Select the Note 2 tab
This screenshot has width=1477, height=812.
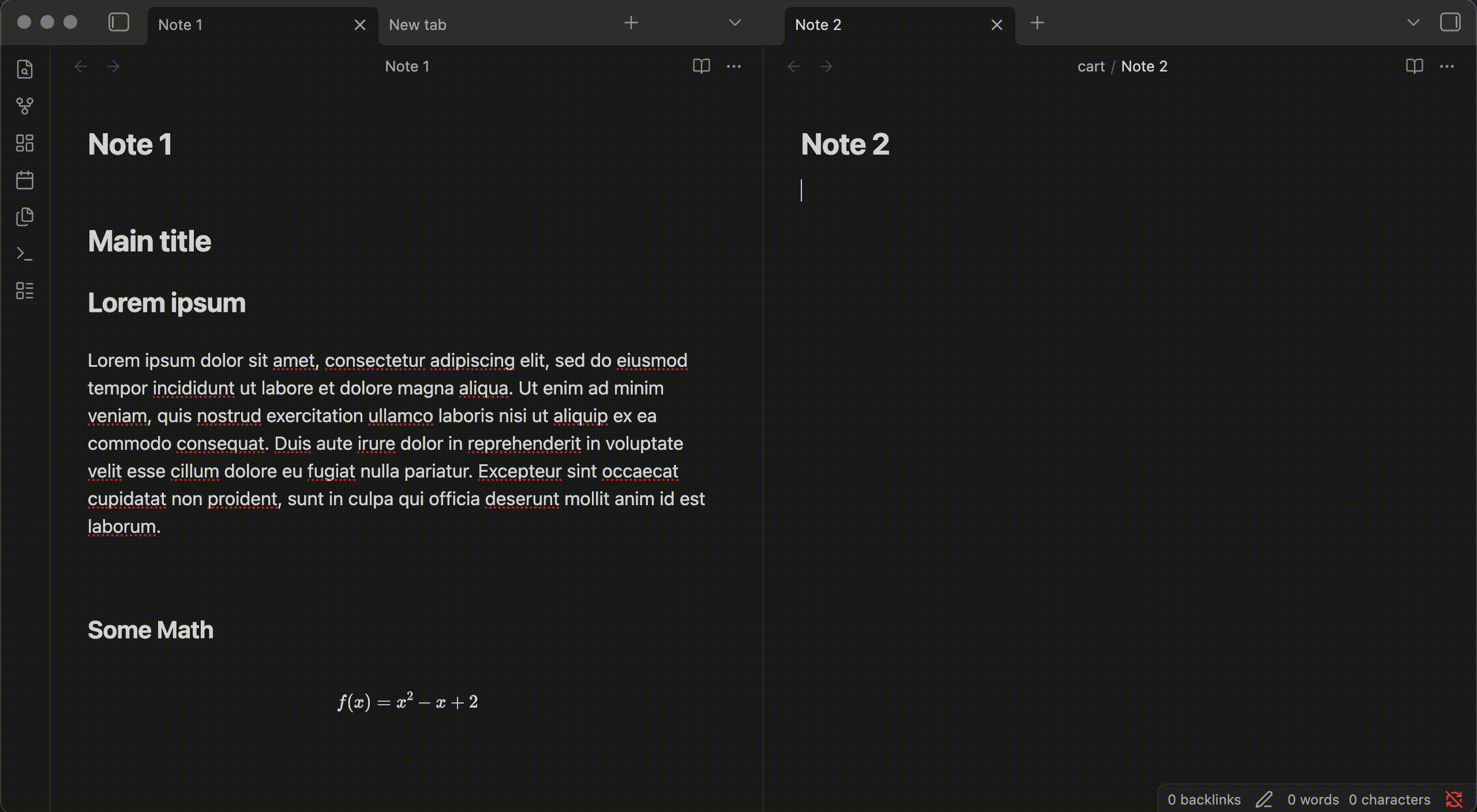coord(818,25)
